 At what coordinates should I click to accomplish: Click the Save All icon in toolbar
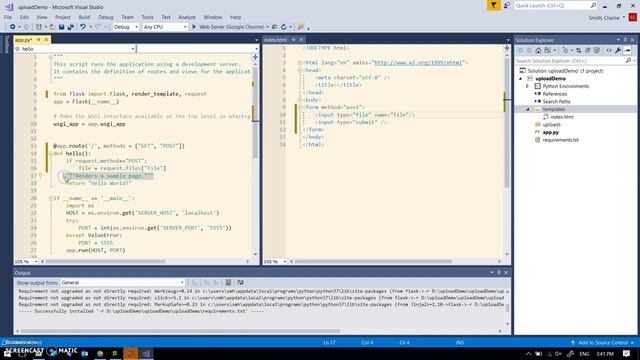(x=70, y=27)
